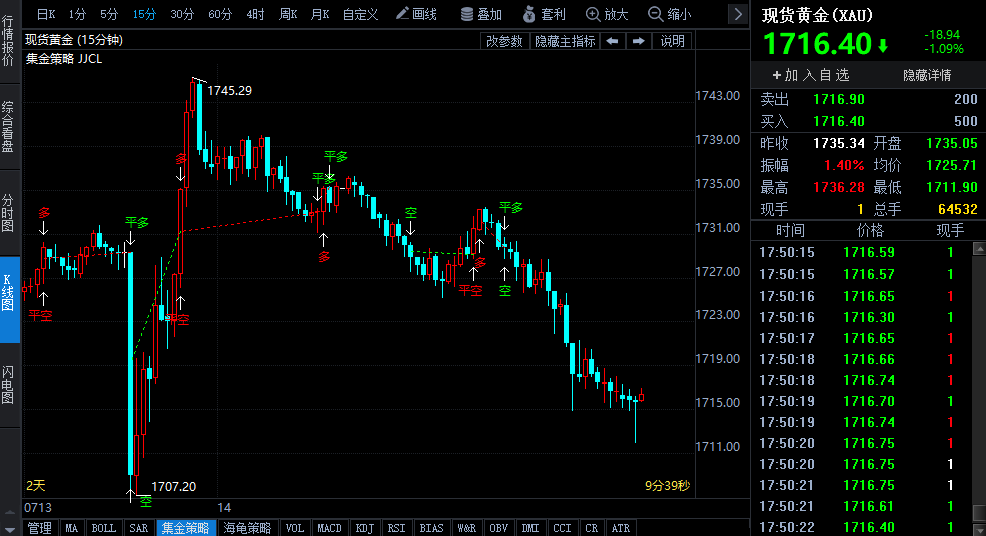Screen dimensions: 986x536
Task: Click 买入 price 1716.40
Action: (x=839, y=121)
